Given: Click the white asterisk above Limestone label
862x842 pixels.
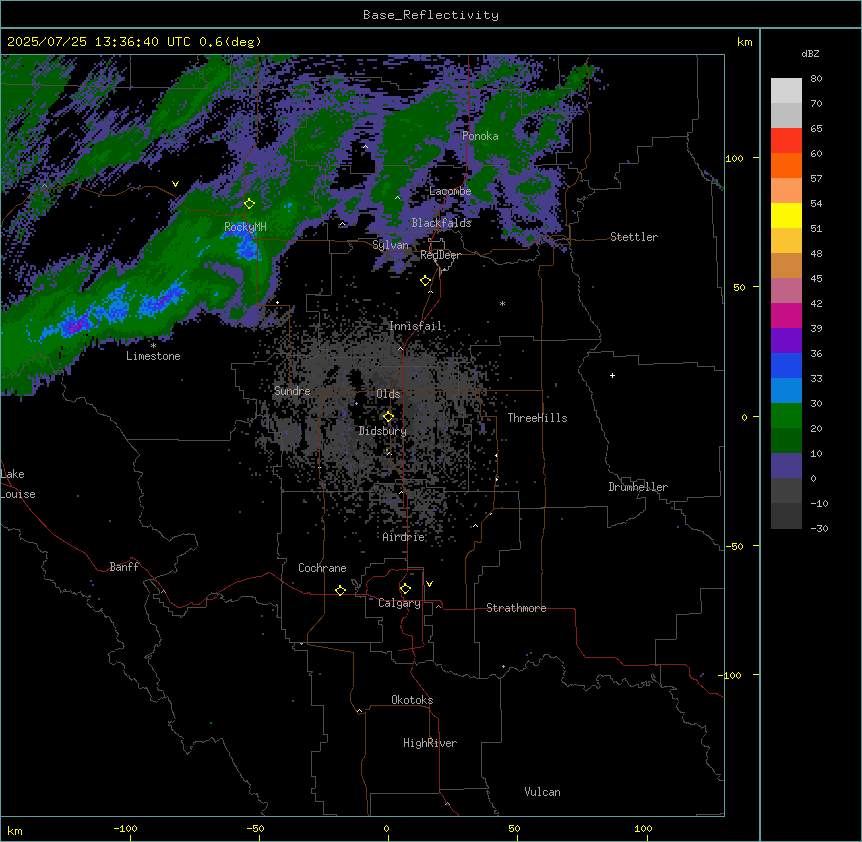Looking at the screenshot, I should coord(153,346).
